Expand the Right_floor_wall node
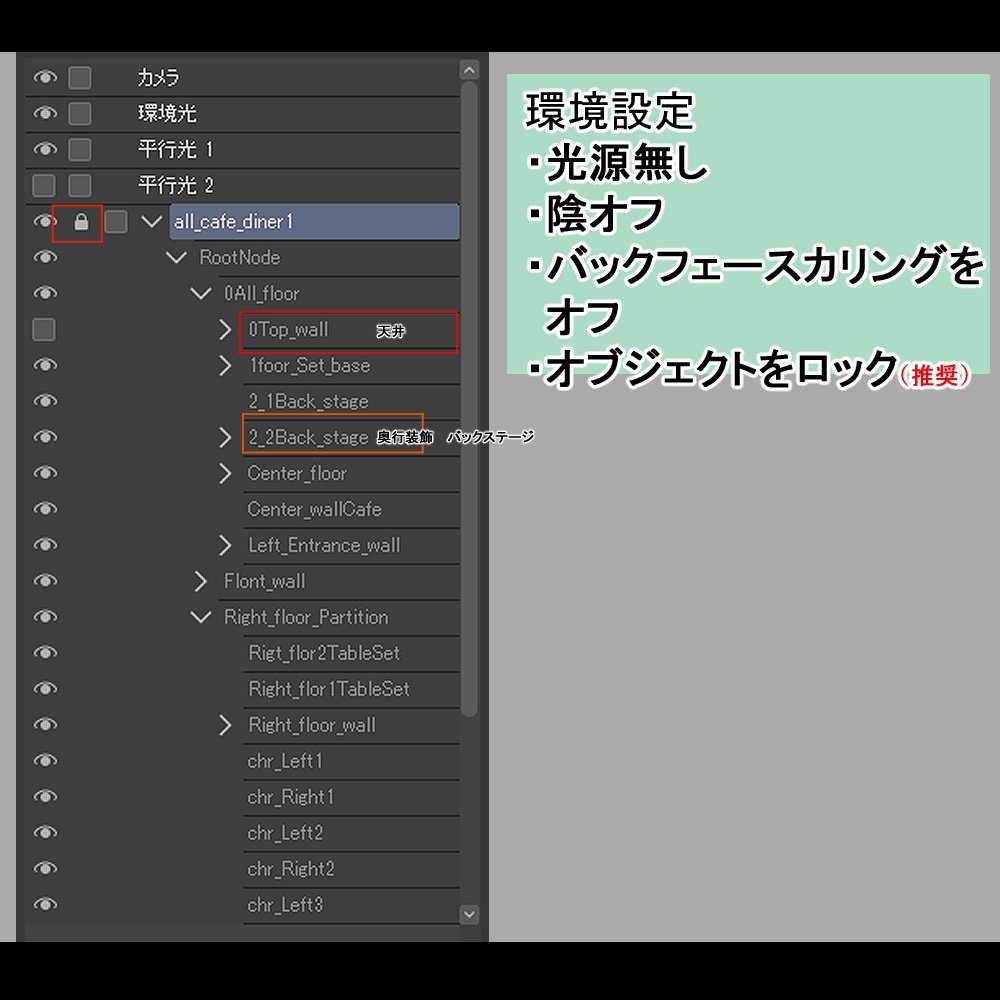This screenshot has height=1000, width=1000. (x=224, y=725)
